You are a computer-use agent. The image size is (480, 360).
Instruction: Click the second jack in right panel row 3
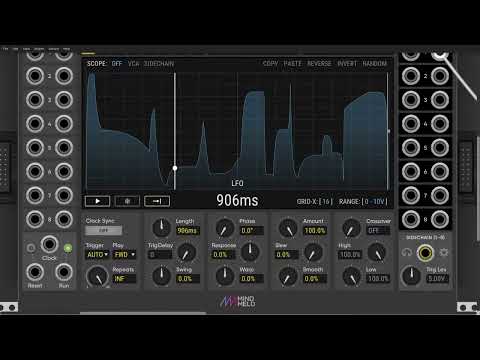[440, 100]
